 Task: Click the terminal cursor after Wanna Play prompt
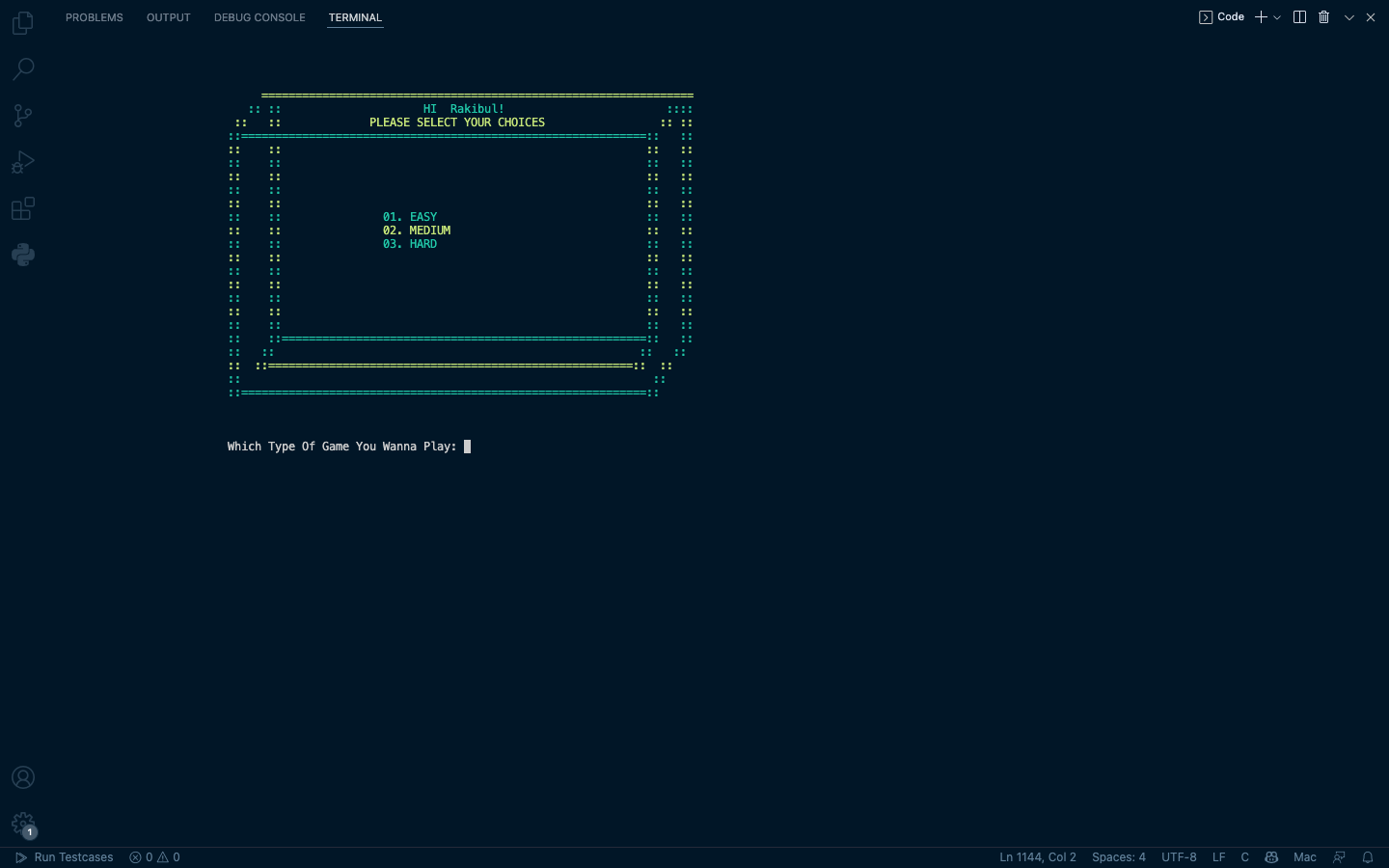pos(467,447)
